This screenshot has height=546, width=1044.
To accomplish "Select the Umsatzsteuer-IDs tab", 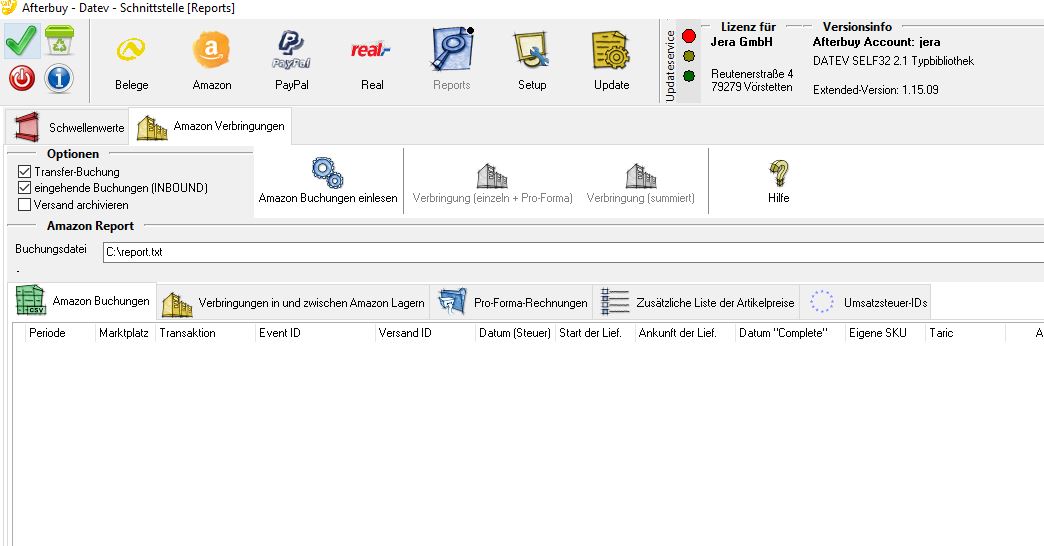I will pos(867,302).
